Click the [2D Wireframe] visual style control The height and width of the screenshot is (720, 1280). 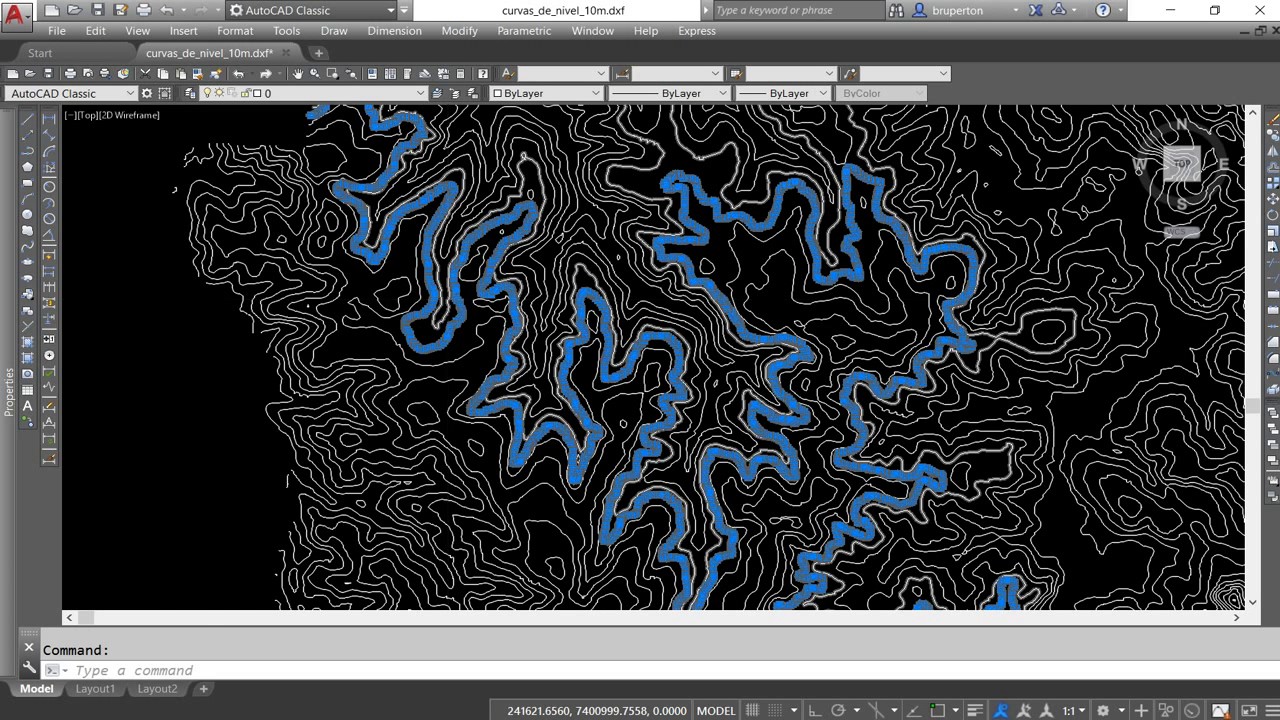(x=129, y=115)
